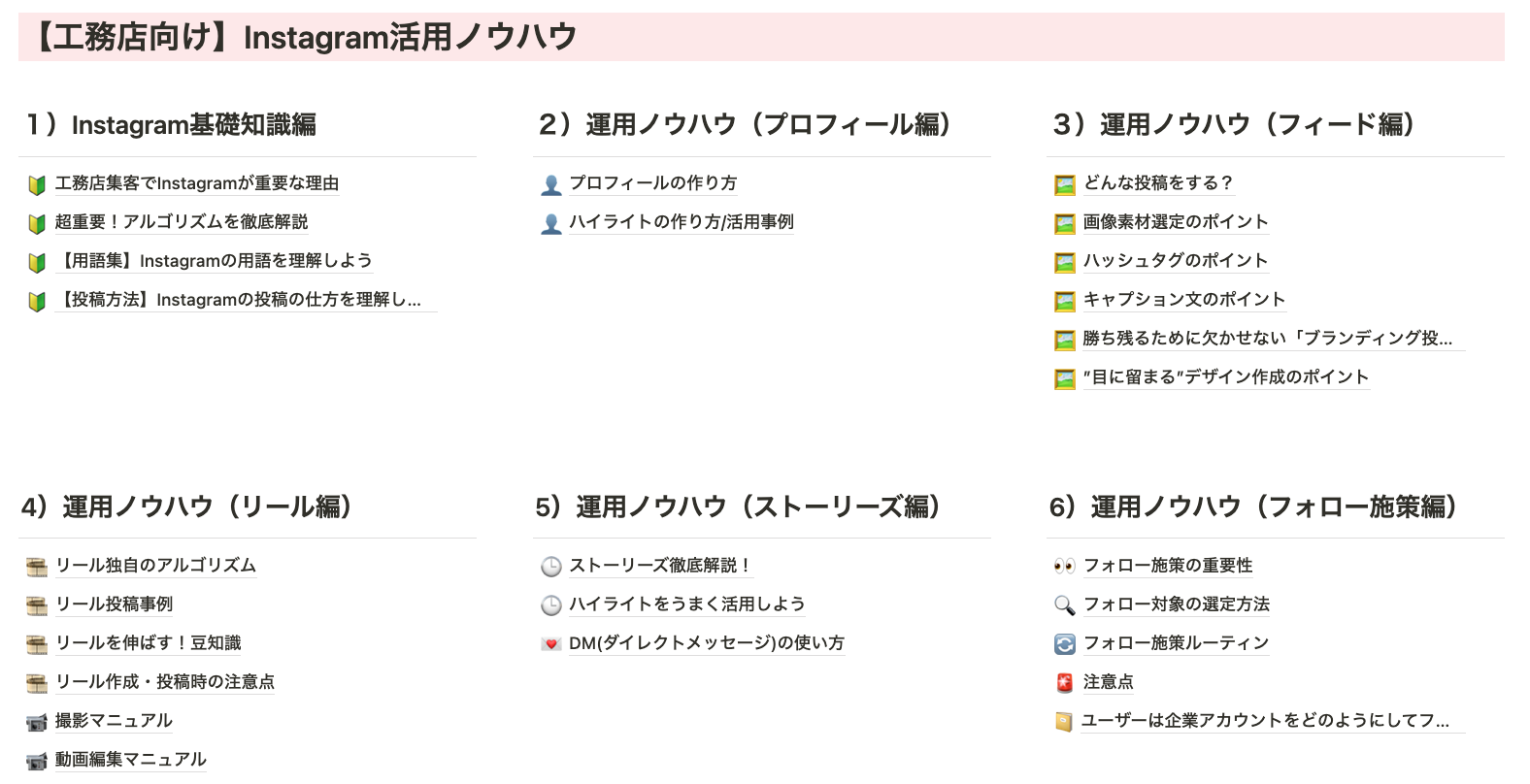
Task: Open 動画編集マニュアル page link
Action: [x=131, y=760]
